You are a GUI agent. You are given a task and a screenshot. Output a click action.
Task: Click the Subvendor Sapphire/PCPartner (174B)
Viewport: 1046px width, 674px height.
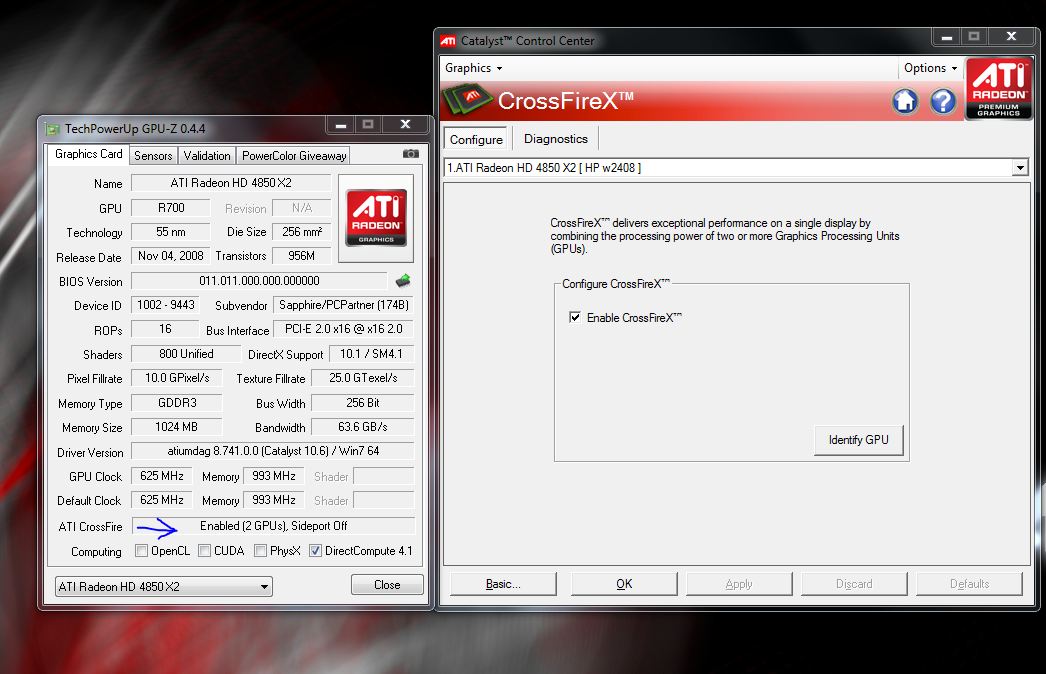tap(344, 305)
